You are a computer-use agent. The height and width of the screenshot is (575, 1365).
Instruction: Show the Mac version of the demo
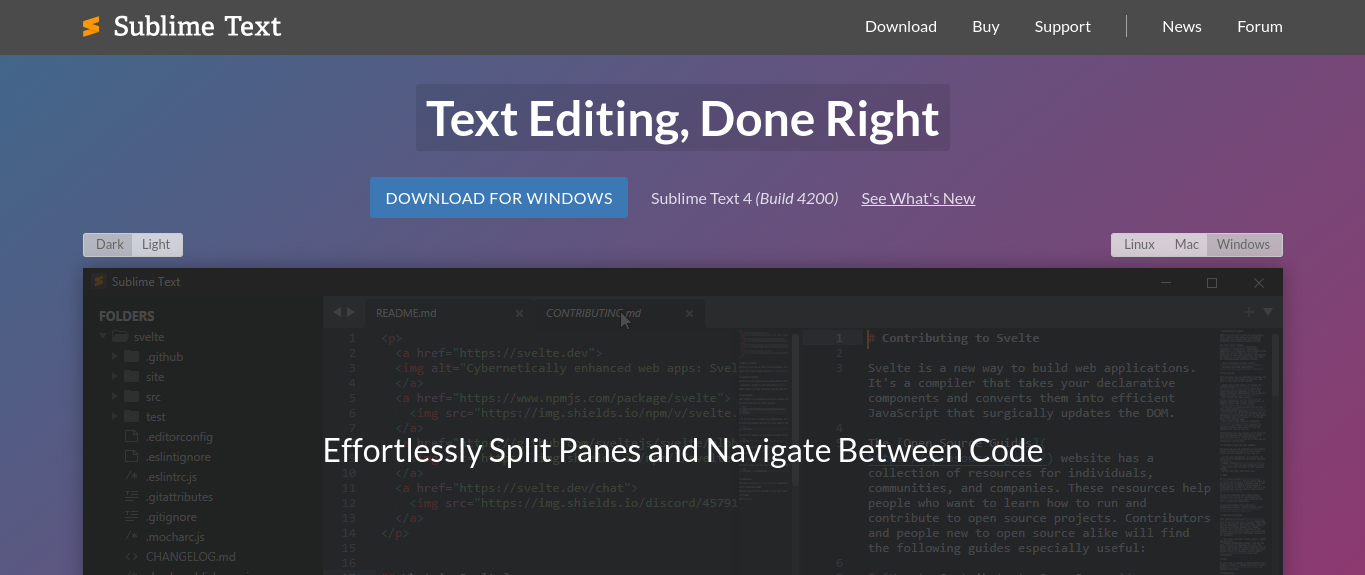[1187, 245]
